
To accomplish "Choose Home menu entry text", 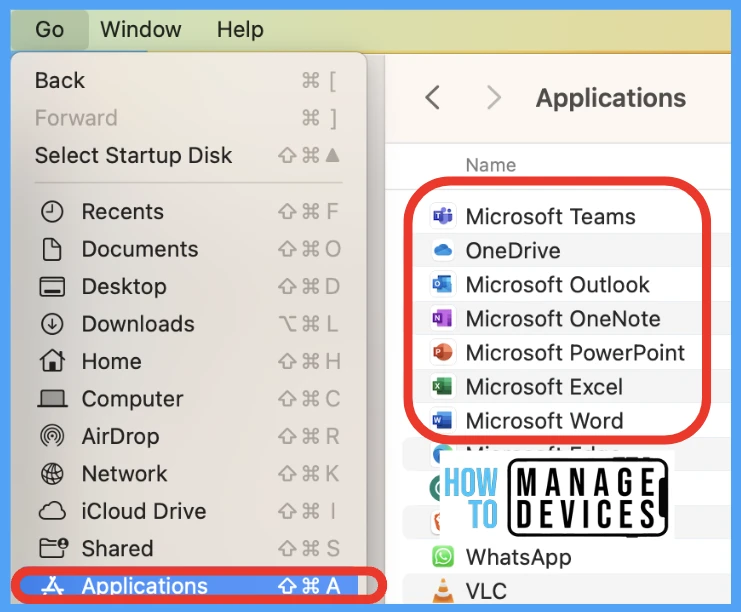I will [x=112, y=362].
